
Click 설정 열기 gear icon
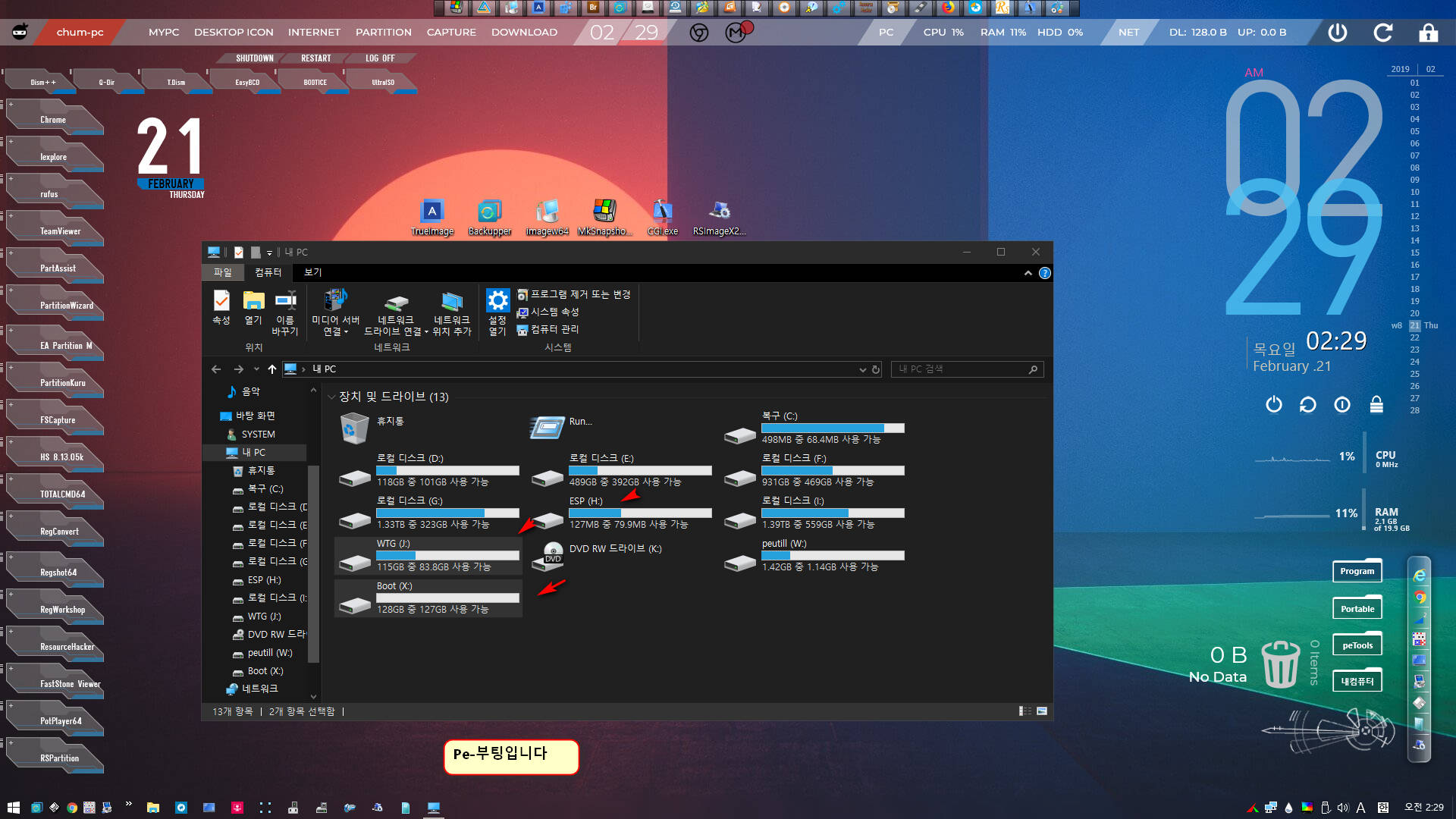coord(497,312)
